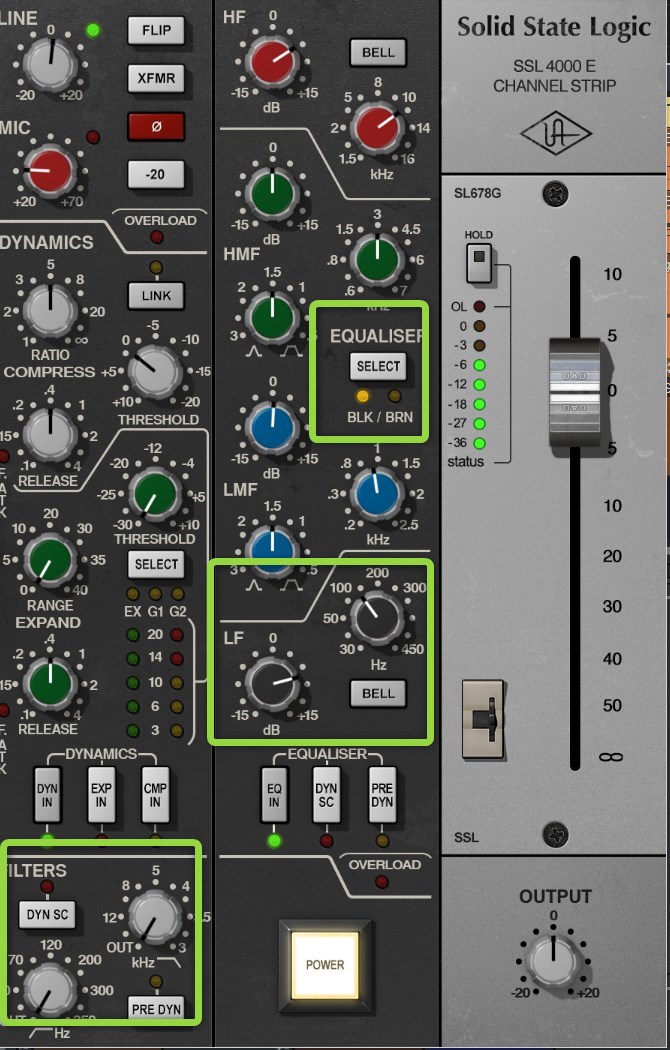This screenshot has height=1050, width=670.
Task: Click the blue LMF gain knob
Action: coord(272,428)
